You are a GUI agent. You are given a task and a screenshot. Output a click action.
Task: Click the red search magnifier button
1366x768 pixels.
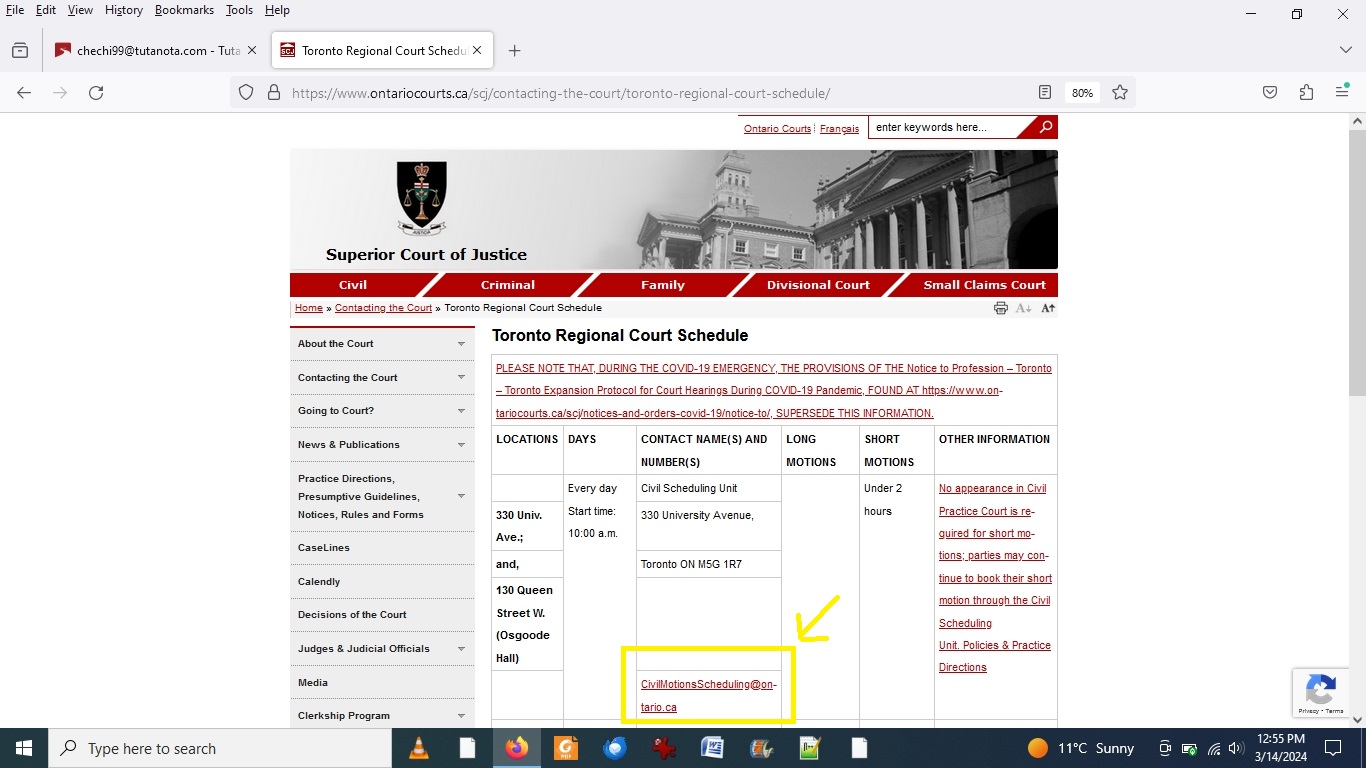[x=1045, y=127]
